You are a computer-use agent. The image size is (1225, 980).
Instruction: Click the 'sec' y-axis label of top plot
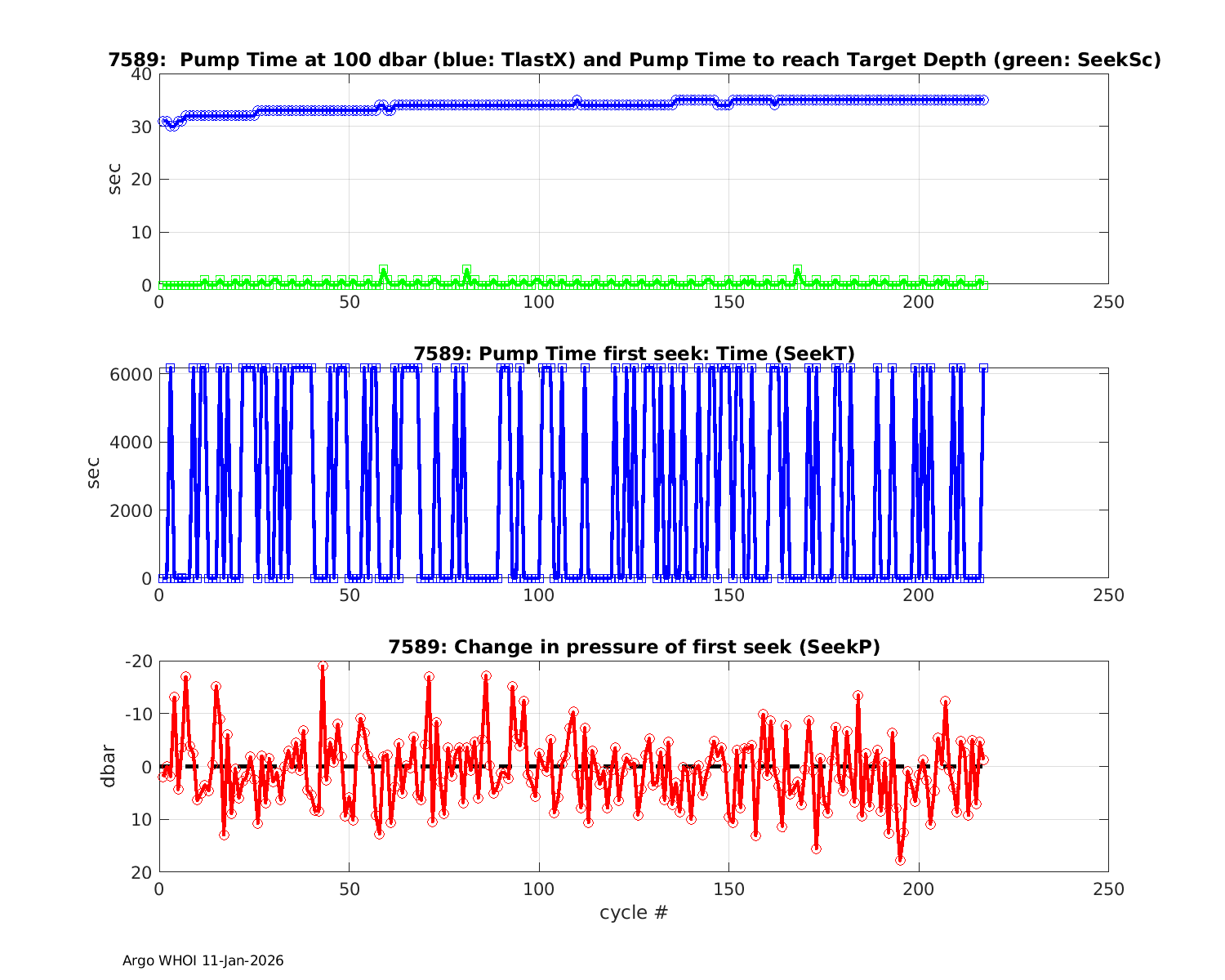114,179
